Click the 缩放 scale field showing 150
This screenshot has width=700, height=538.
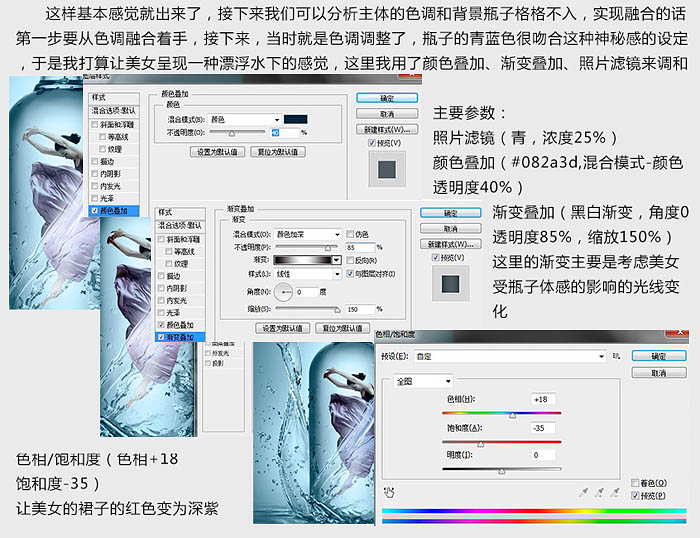361,309
